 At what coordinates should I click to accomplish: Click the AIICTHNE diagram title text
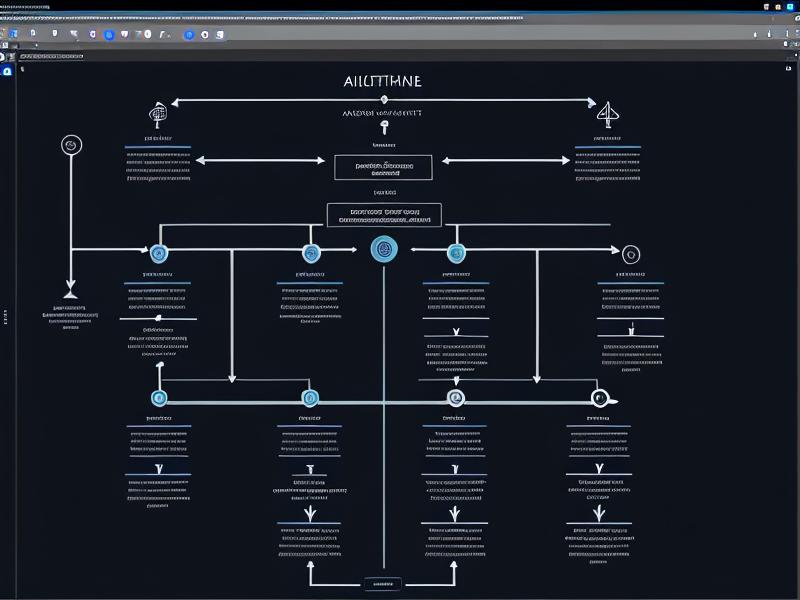tap(383, 81)
